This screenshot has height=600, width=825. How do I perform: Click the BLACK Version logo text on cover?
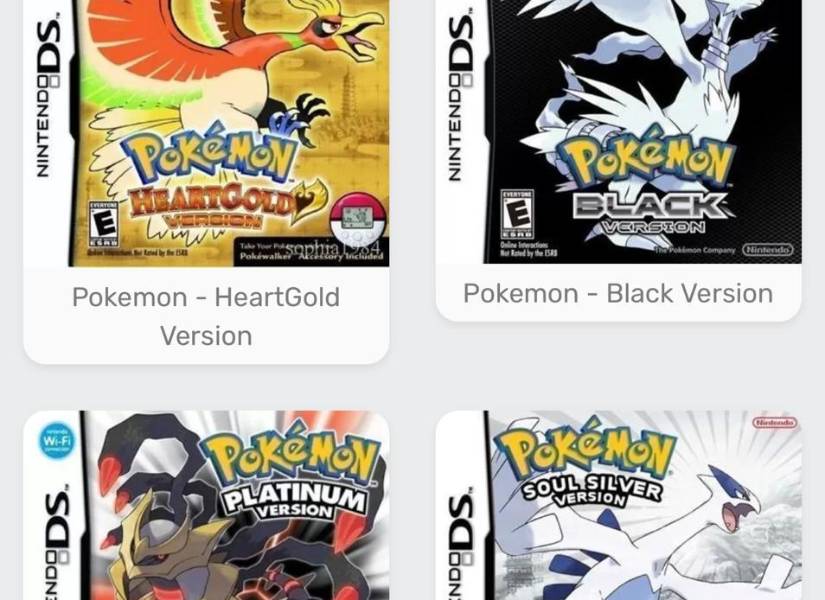tap(650, 213)
